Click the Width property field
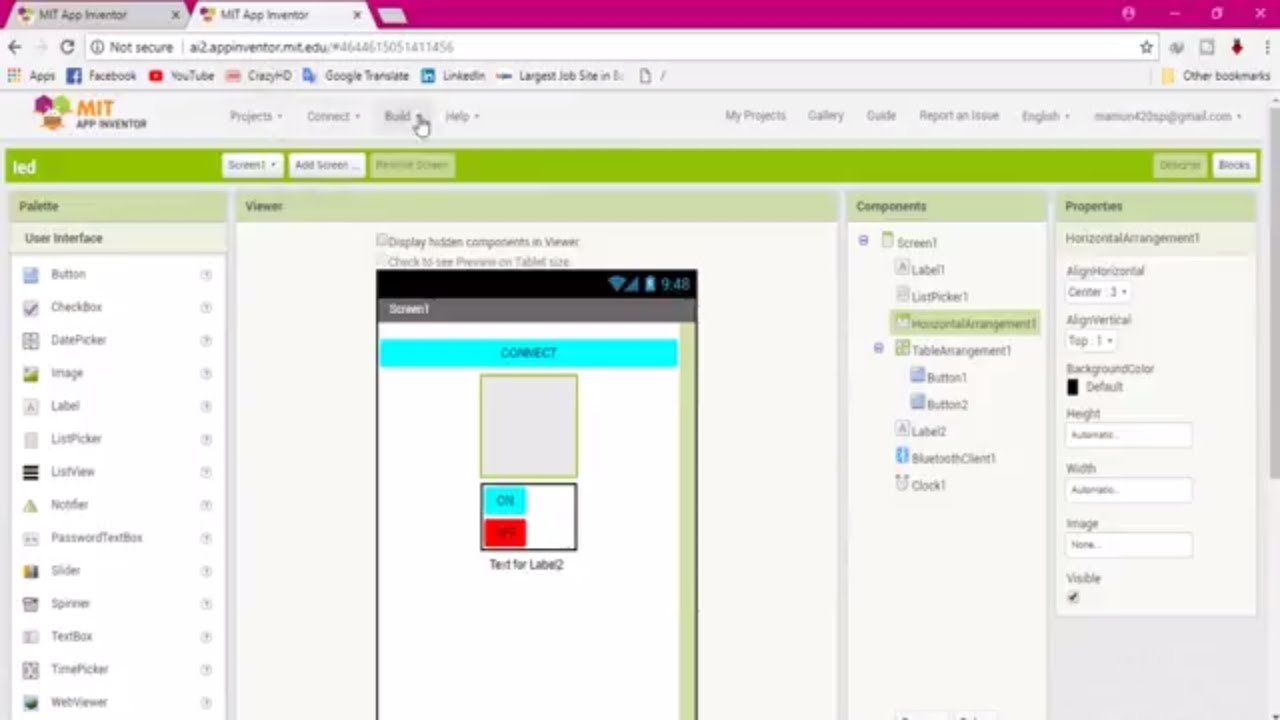This screenshot has width=1280, height=720. click(x=1129, y=490)
